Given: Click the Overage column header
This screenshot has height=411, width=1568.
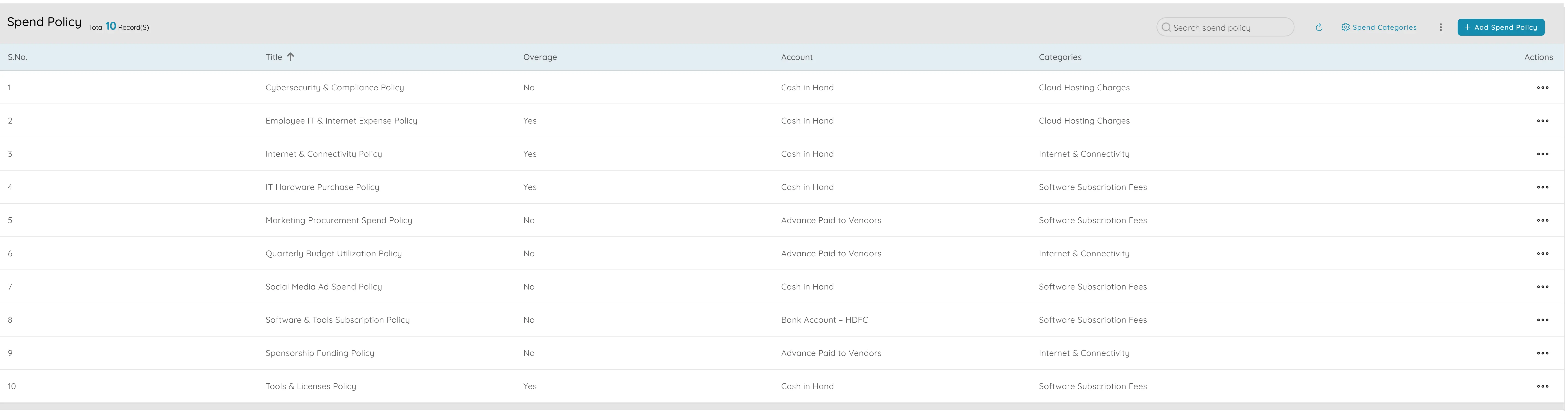Looking at the screenshot, I should pos(539,57).
